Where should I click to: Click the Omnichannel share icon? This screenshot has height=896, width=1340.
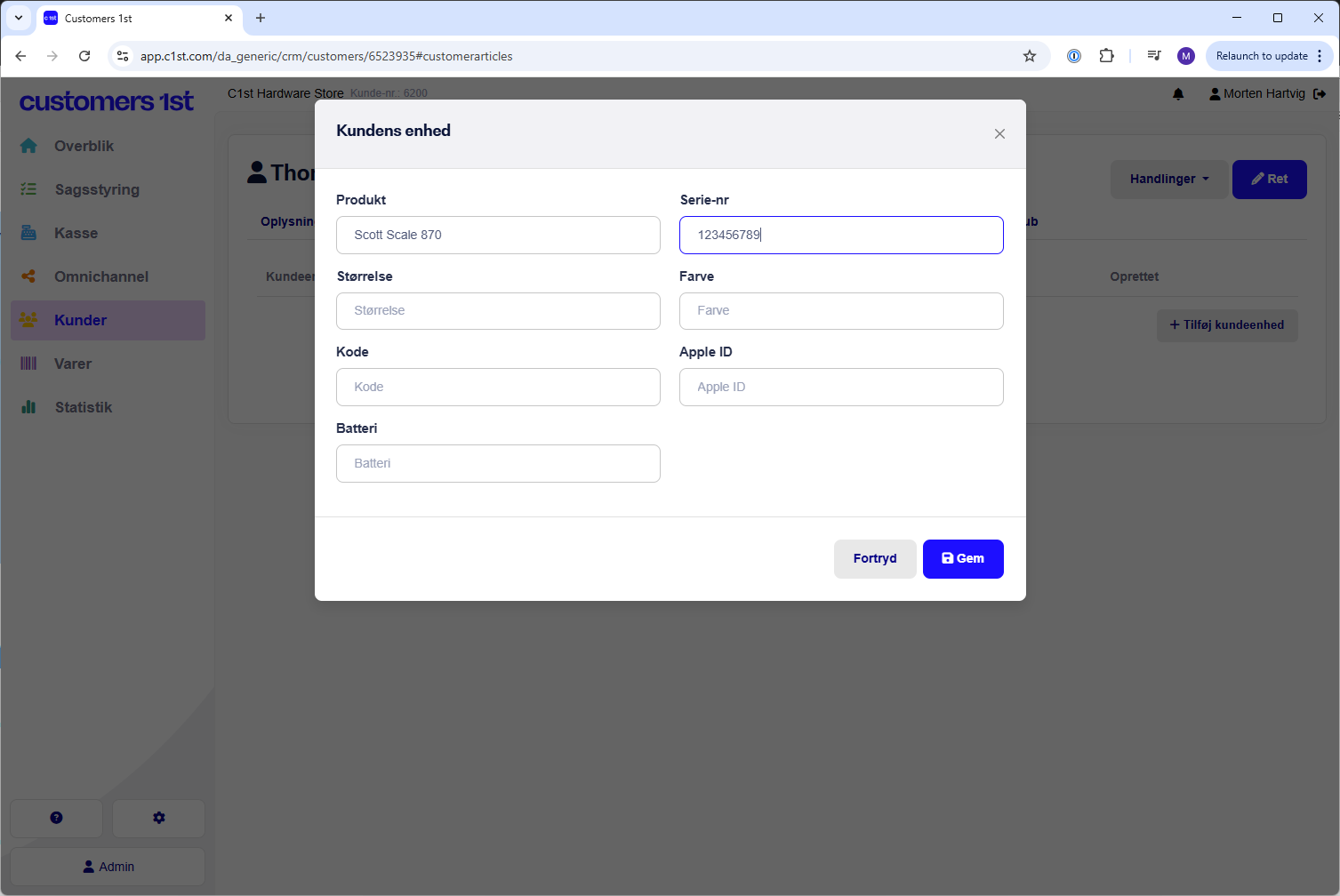pyautogui.click(x=28, y=276)
